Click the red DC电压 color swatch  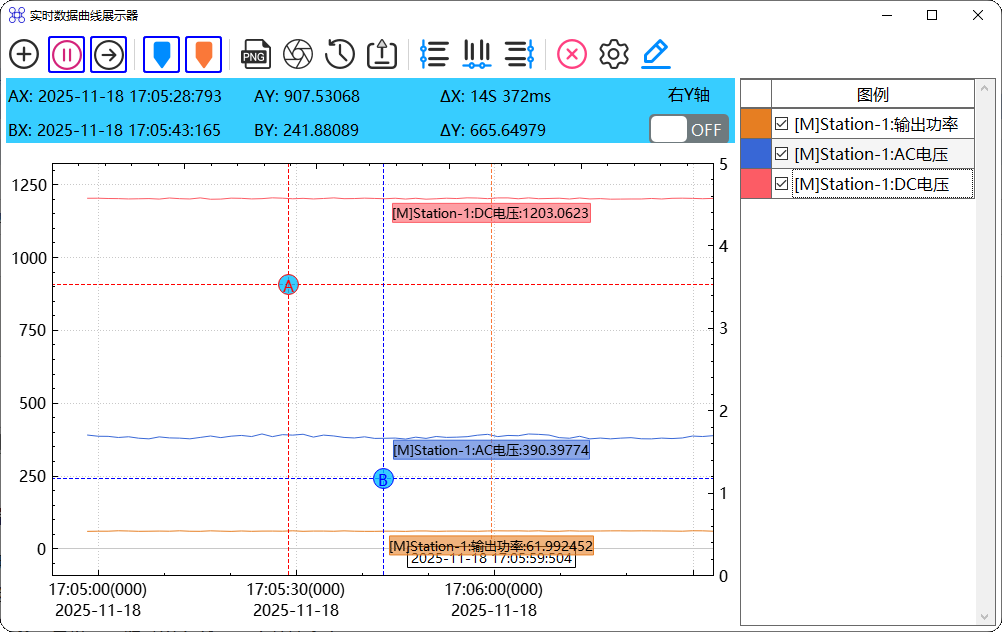tap(756, 183)
